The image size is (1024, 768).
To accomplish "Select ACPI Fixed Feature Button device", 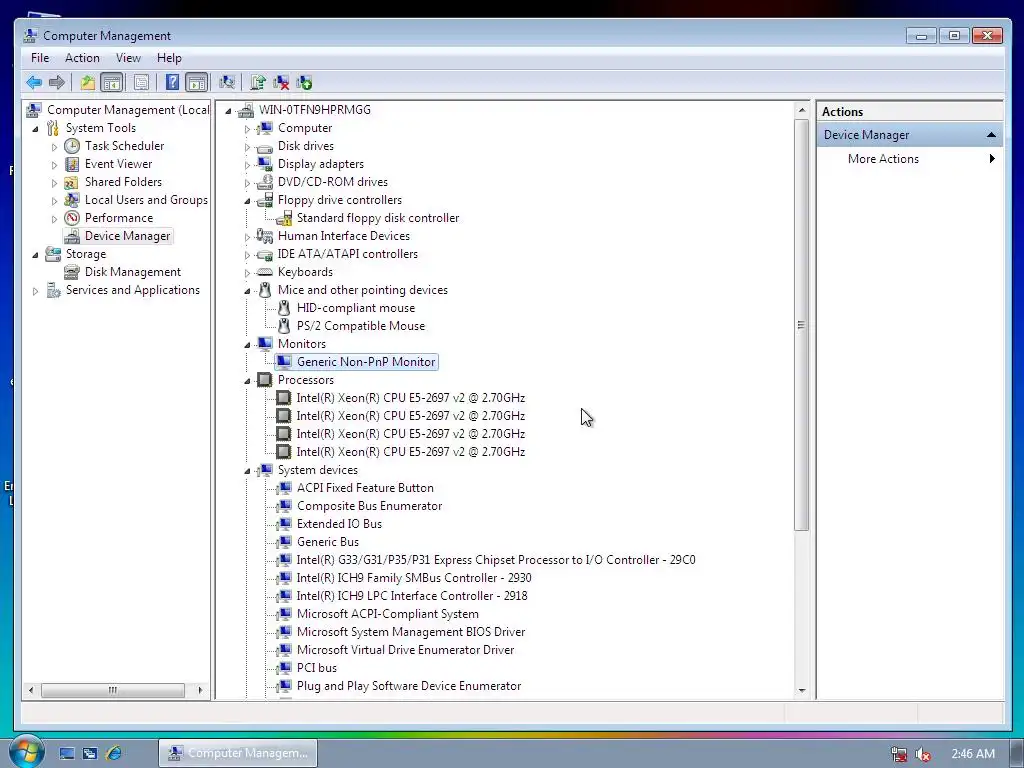I will 365,488.
